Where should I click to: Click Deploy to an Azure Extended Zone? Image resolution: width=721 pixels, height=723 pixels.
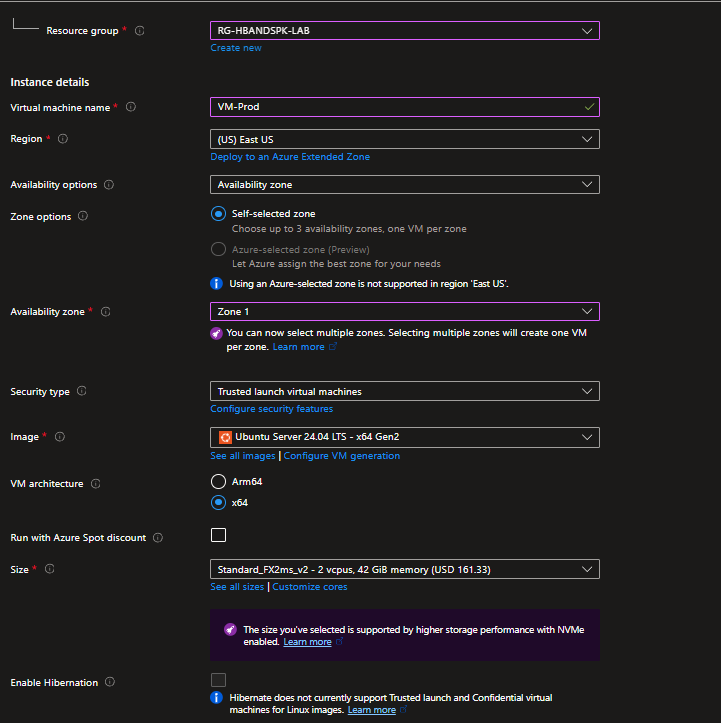[290, 157]
